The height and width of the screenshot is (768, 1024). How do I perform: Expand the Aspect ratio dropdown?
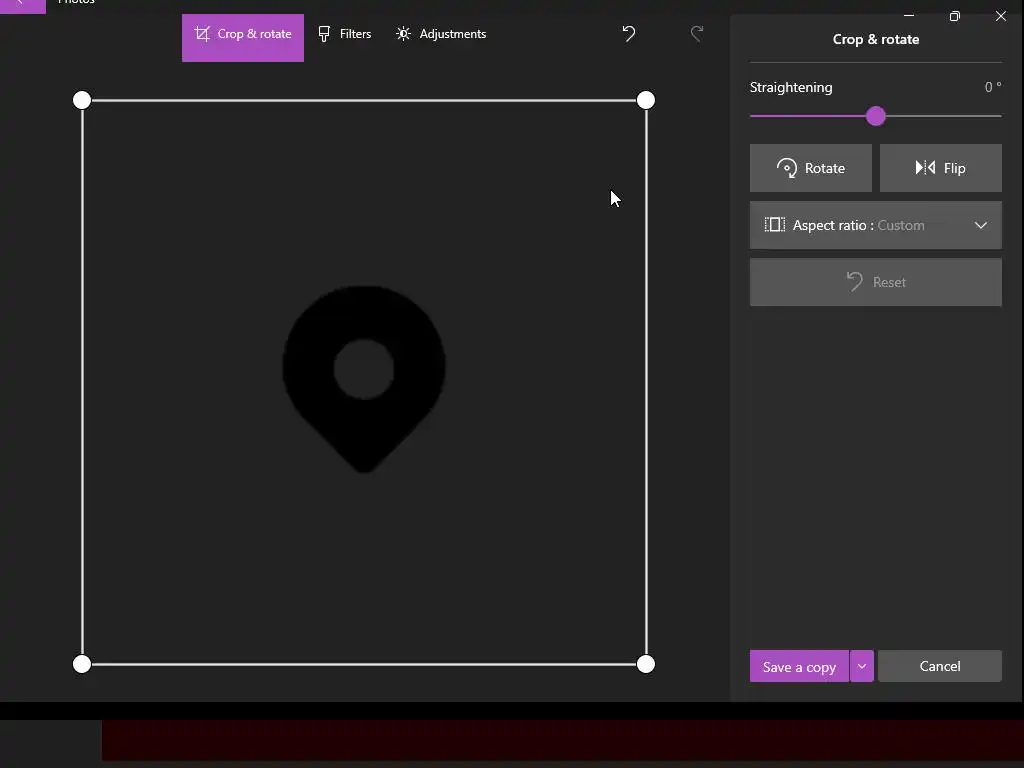click(876, 225)
